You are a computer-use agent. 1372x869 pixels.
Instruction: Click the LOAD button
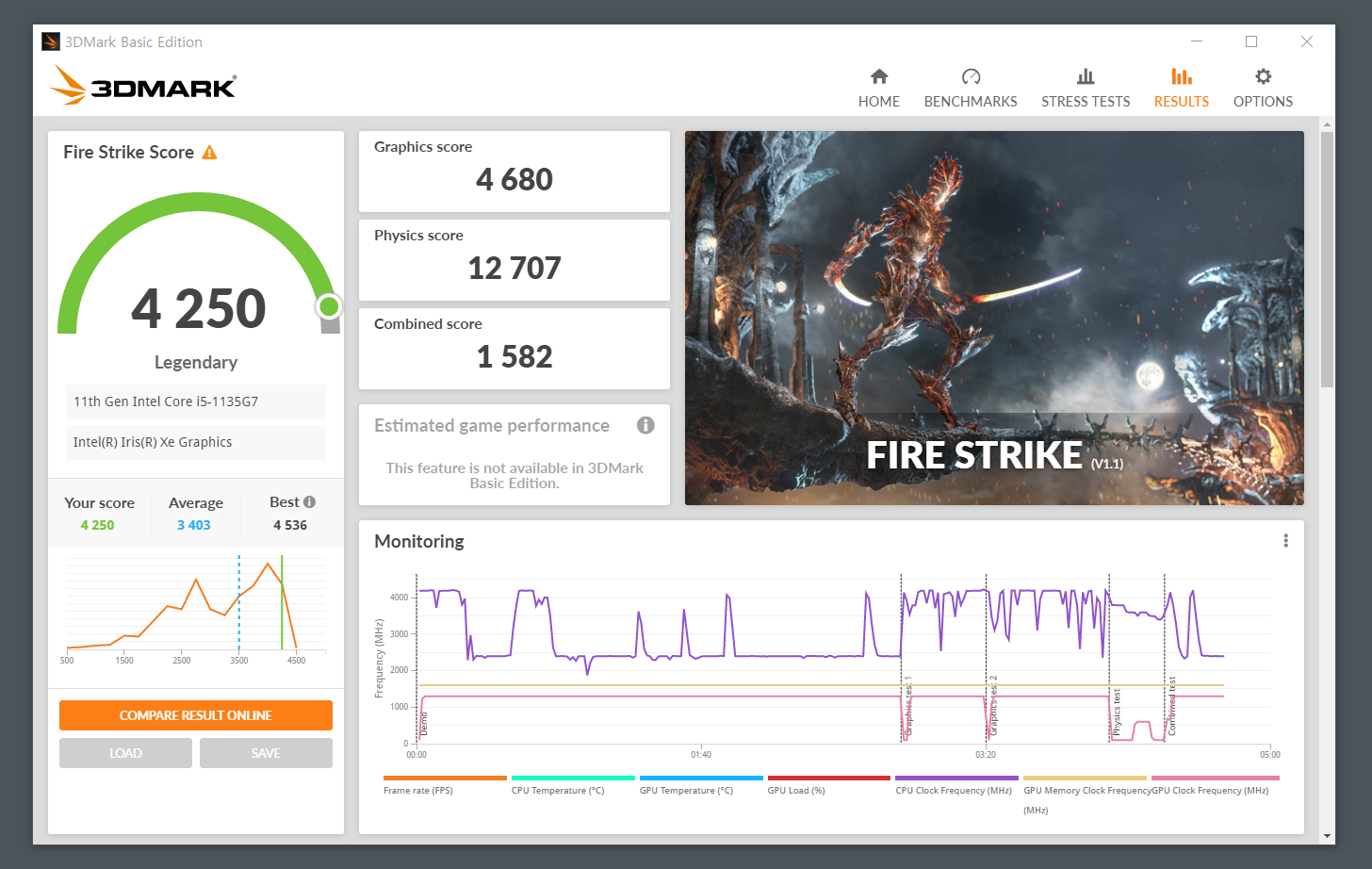tap(125, 753)
